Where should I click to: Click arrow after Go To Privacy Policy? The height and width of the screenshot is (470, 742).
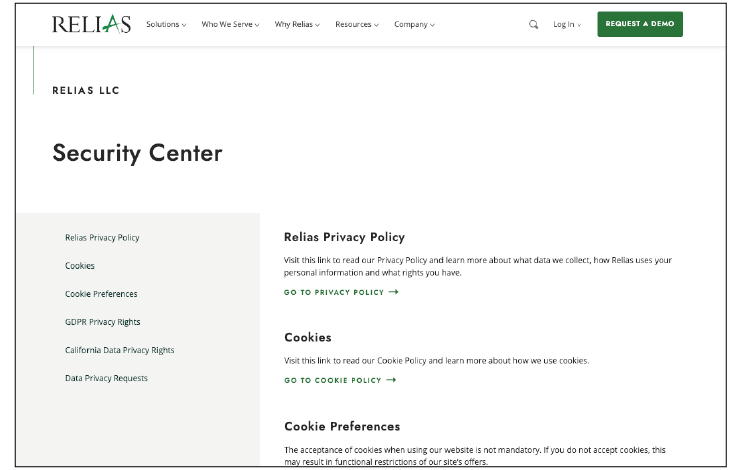(x=394, y=292)
